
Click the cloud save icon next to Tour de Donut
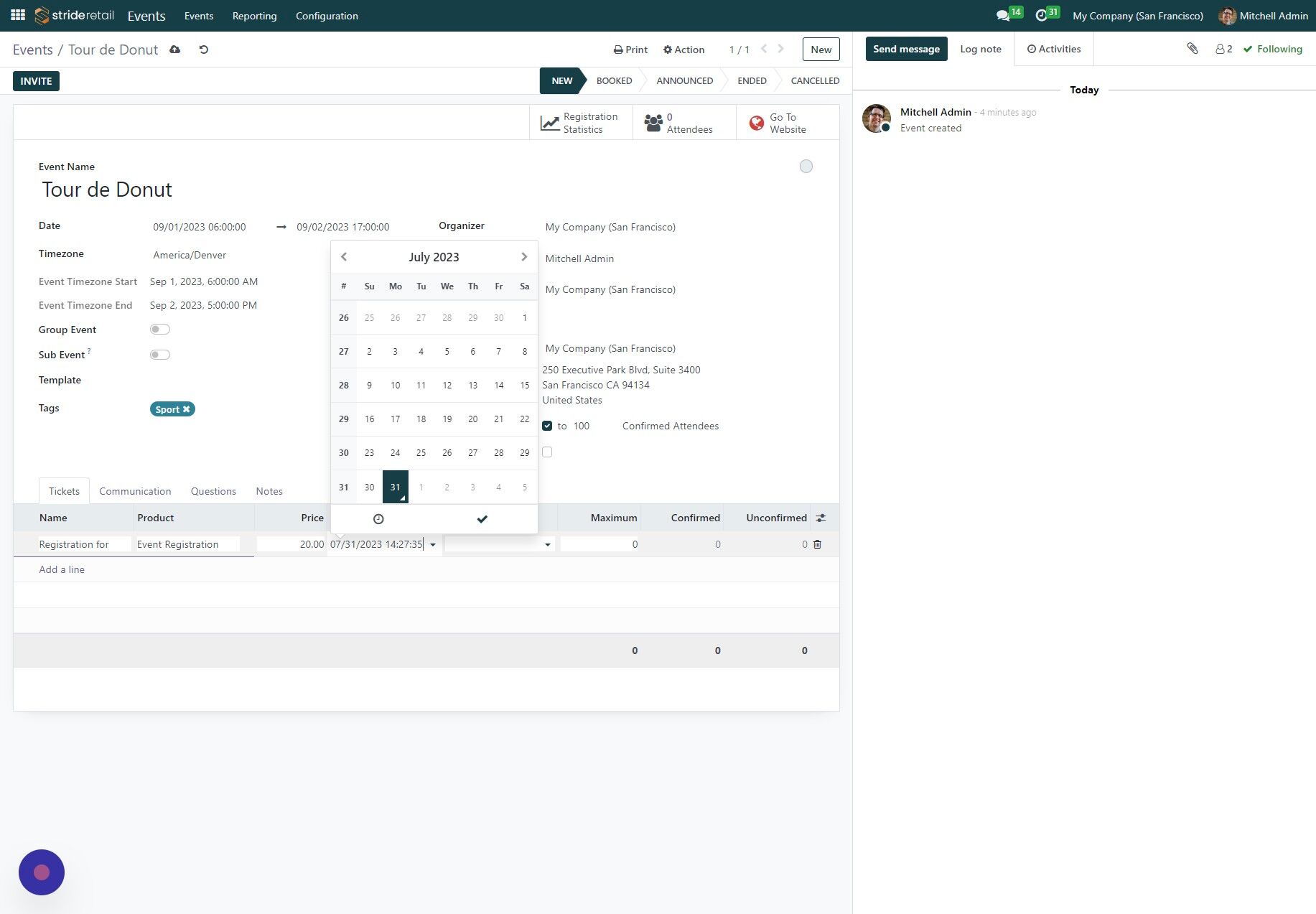click(x=174, y=50)
